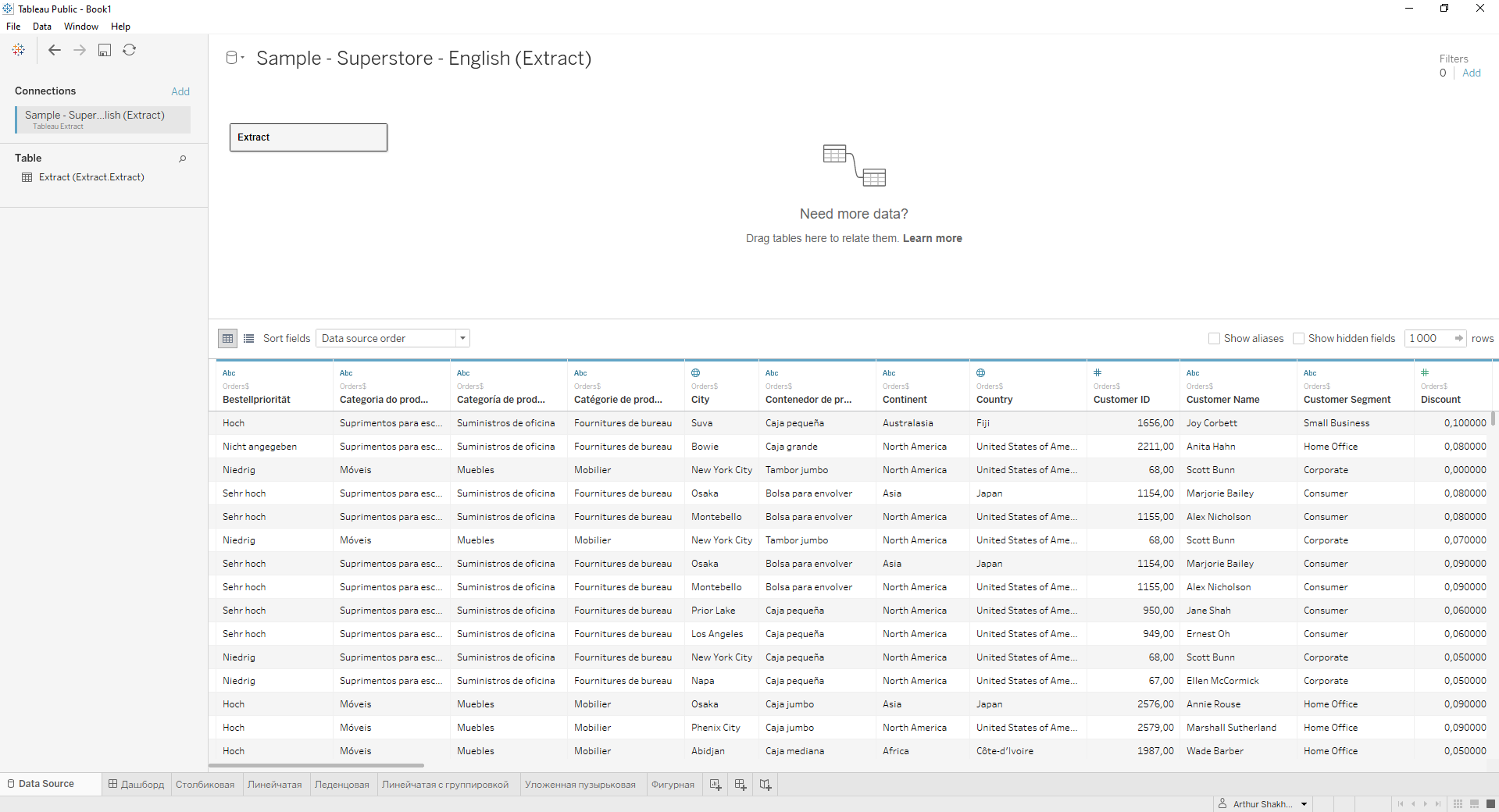
Task: Click the horizontal scrollbar of the data grid
Action: point(317,766)
